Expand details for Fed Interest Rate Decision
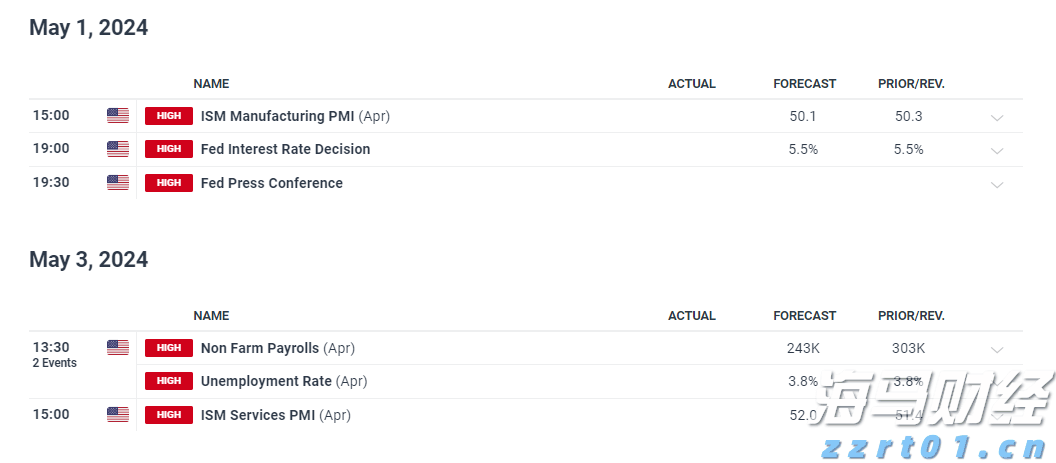The width and height of the screenshot is (1056, 463). 996,150
